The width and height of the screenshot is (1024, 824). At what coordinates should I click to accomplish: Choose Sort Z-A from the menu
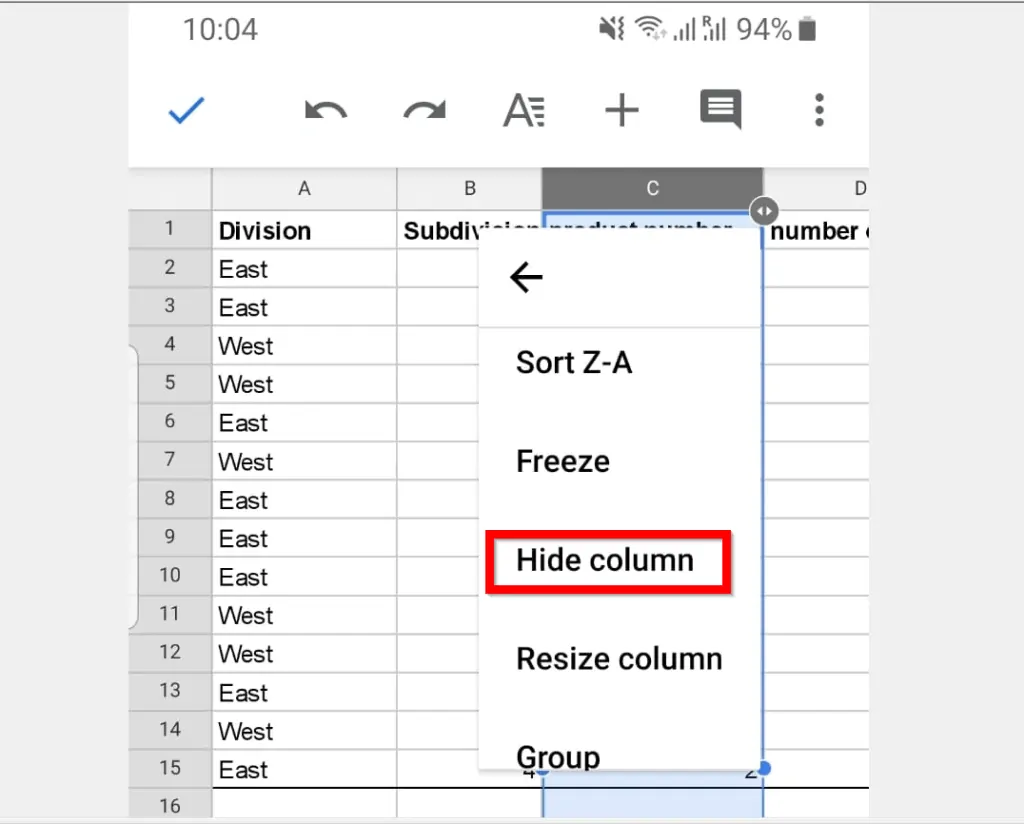point(575,362)
